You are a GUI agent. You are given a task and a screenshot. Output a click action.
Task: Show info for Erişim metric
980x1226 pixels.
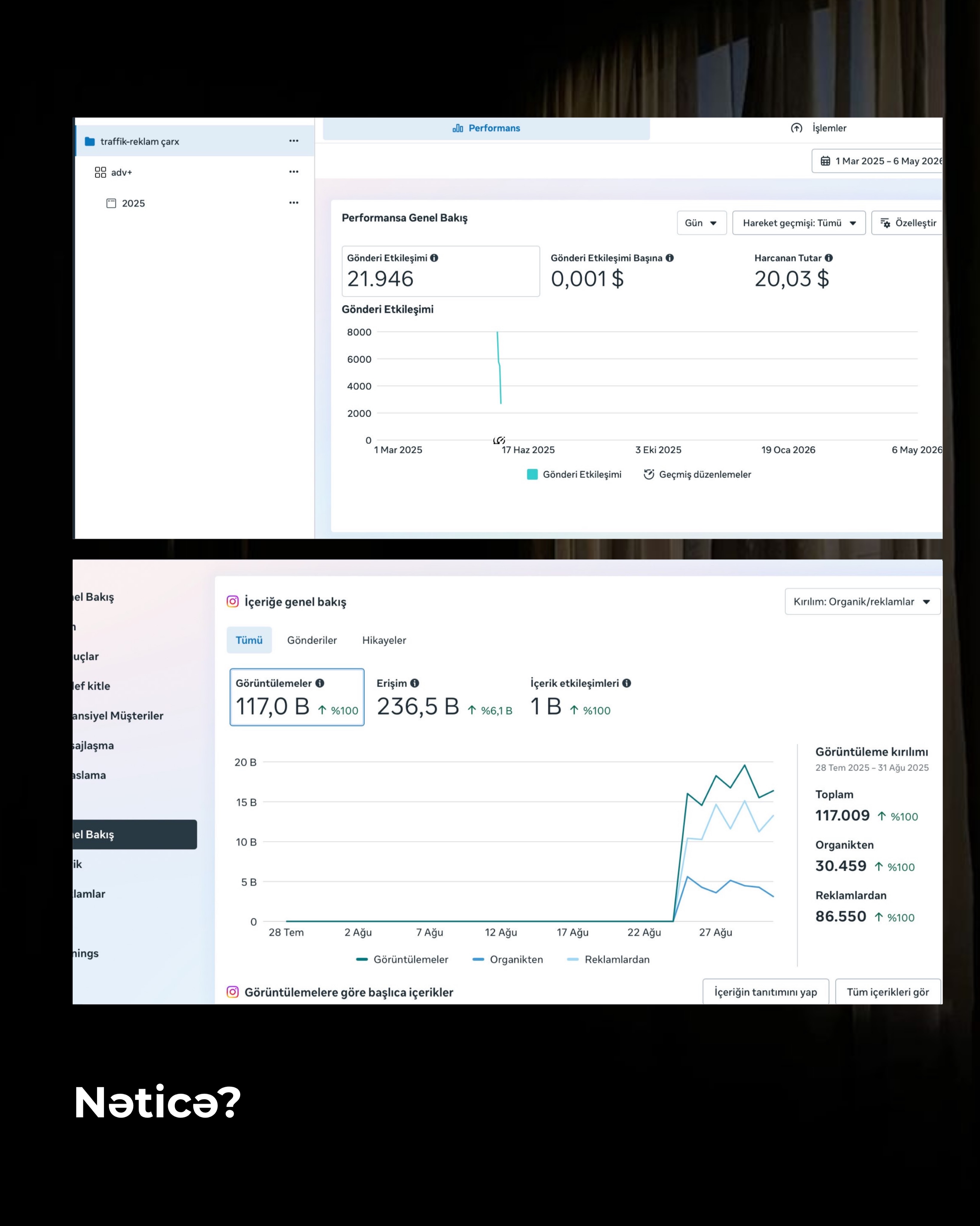click(415, 683)
